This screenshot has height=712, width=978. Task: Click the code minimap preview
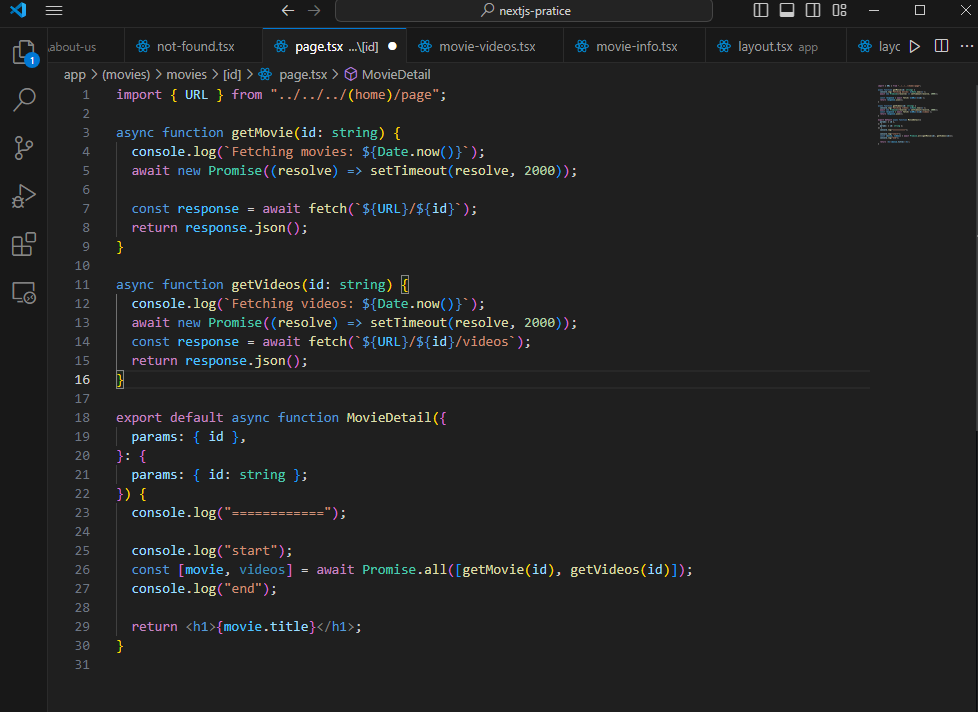916,114
